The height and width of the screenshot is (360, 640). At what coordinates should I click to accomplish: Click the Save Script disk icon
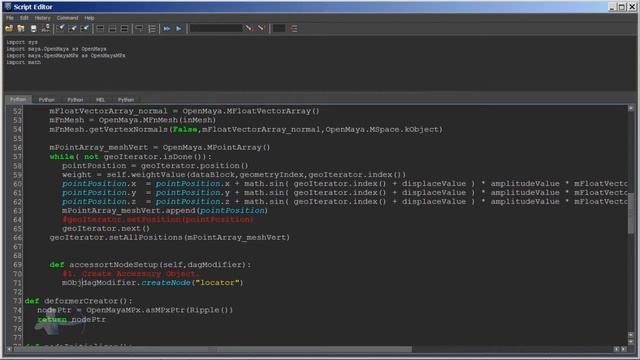pyautogui.click(x=33, y=29)
